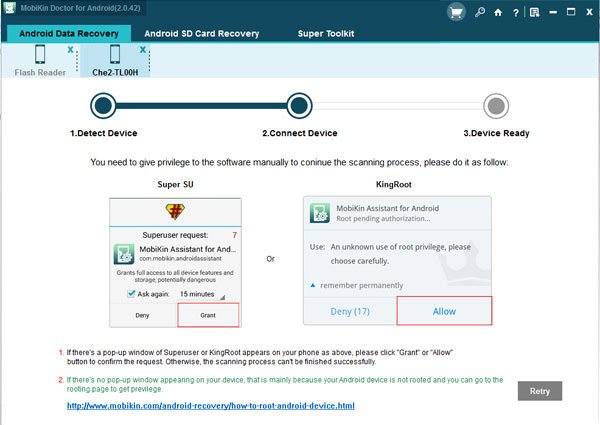The width and height of the screenshot is (600, 425).
Task: Close the Flash Reader device tab
Action: tap(70, 49)
